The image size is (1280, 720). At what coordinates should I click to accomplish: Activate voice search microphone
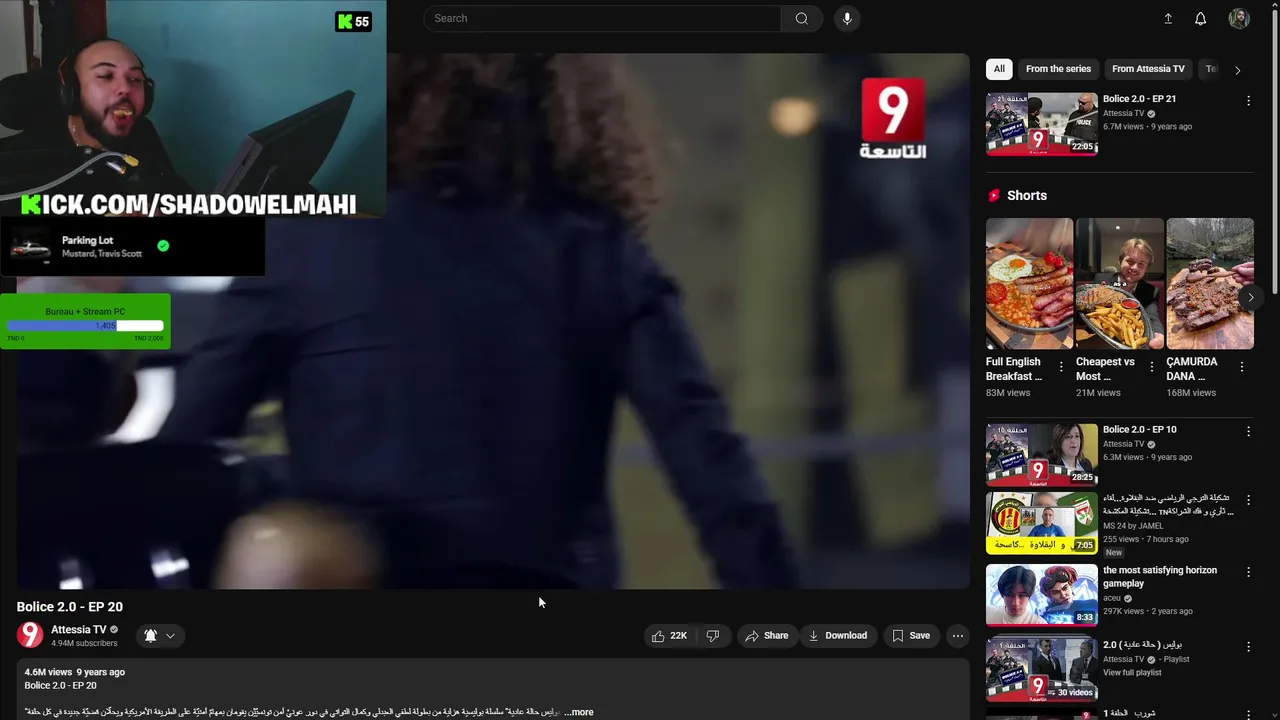(847, 18)
